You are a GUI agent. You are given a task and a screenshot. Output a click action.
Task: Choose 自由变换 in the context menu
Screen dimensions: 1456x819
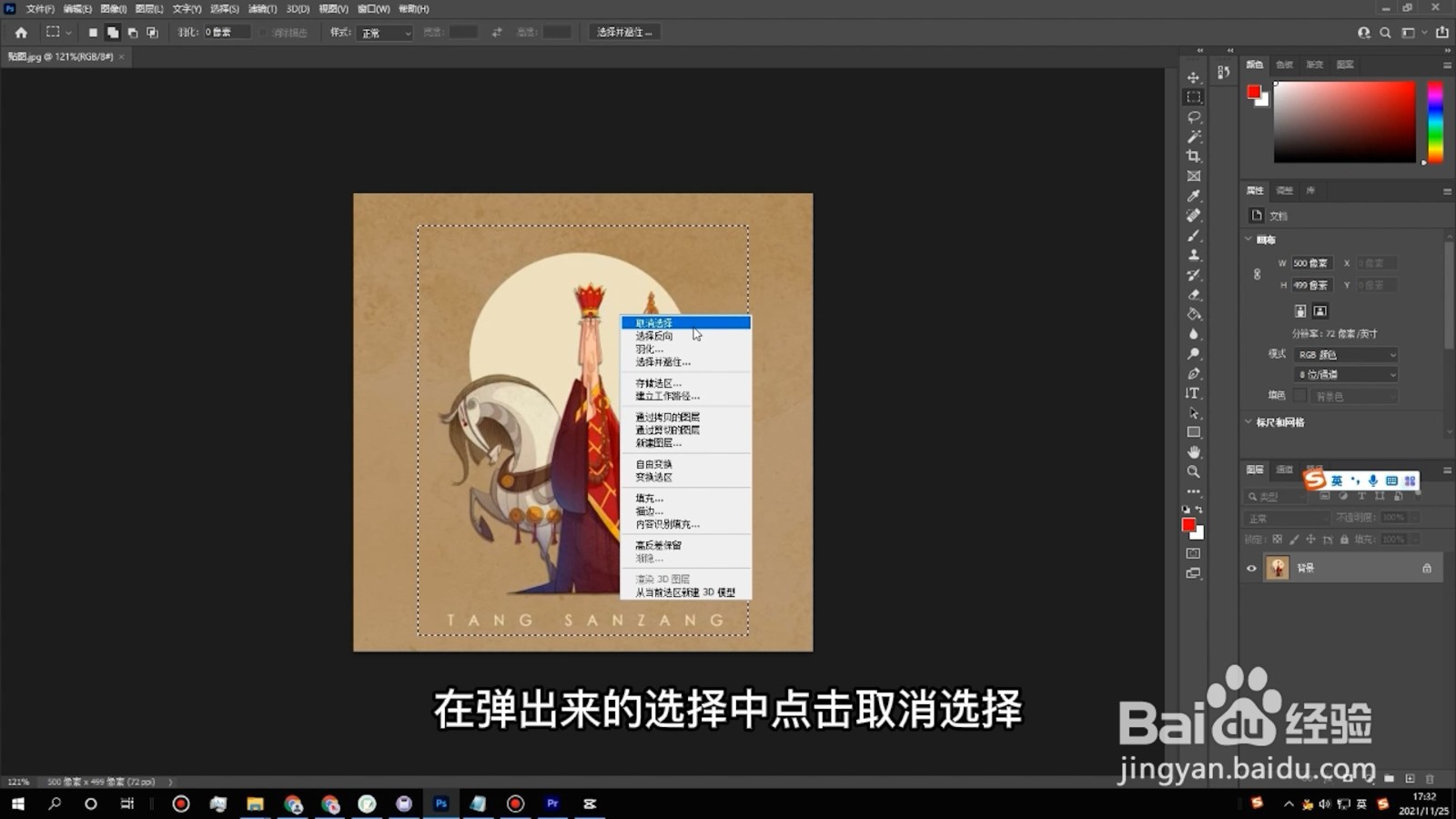686,464
